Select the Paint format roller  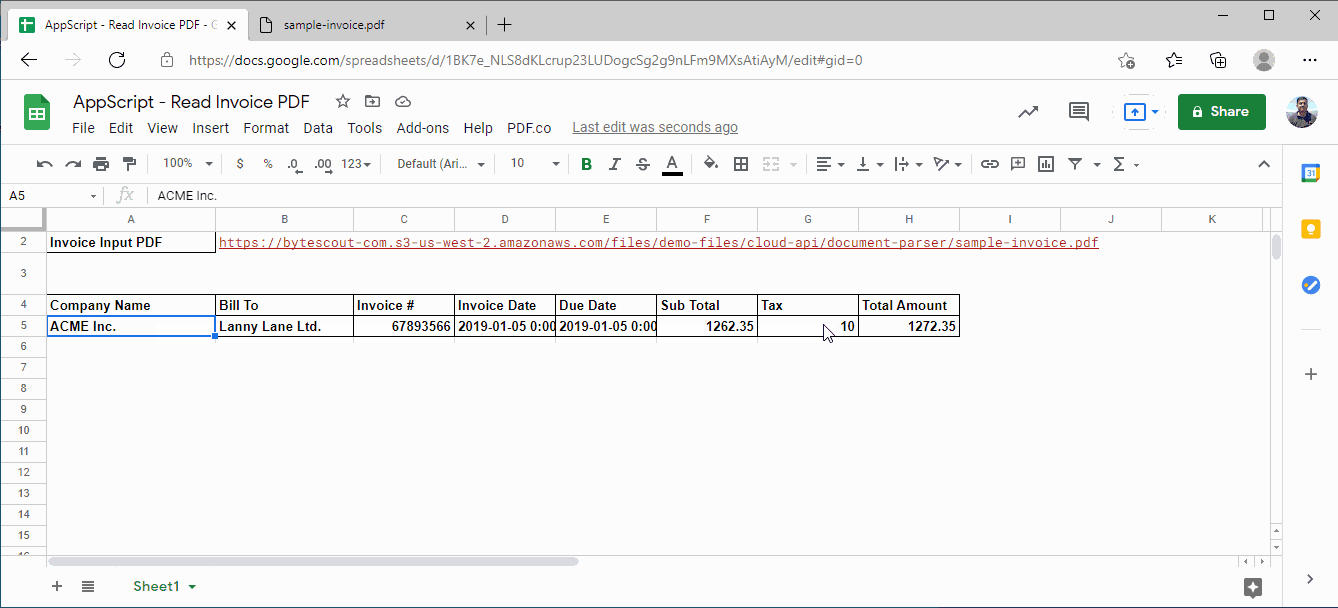point(129,164)
